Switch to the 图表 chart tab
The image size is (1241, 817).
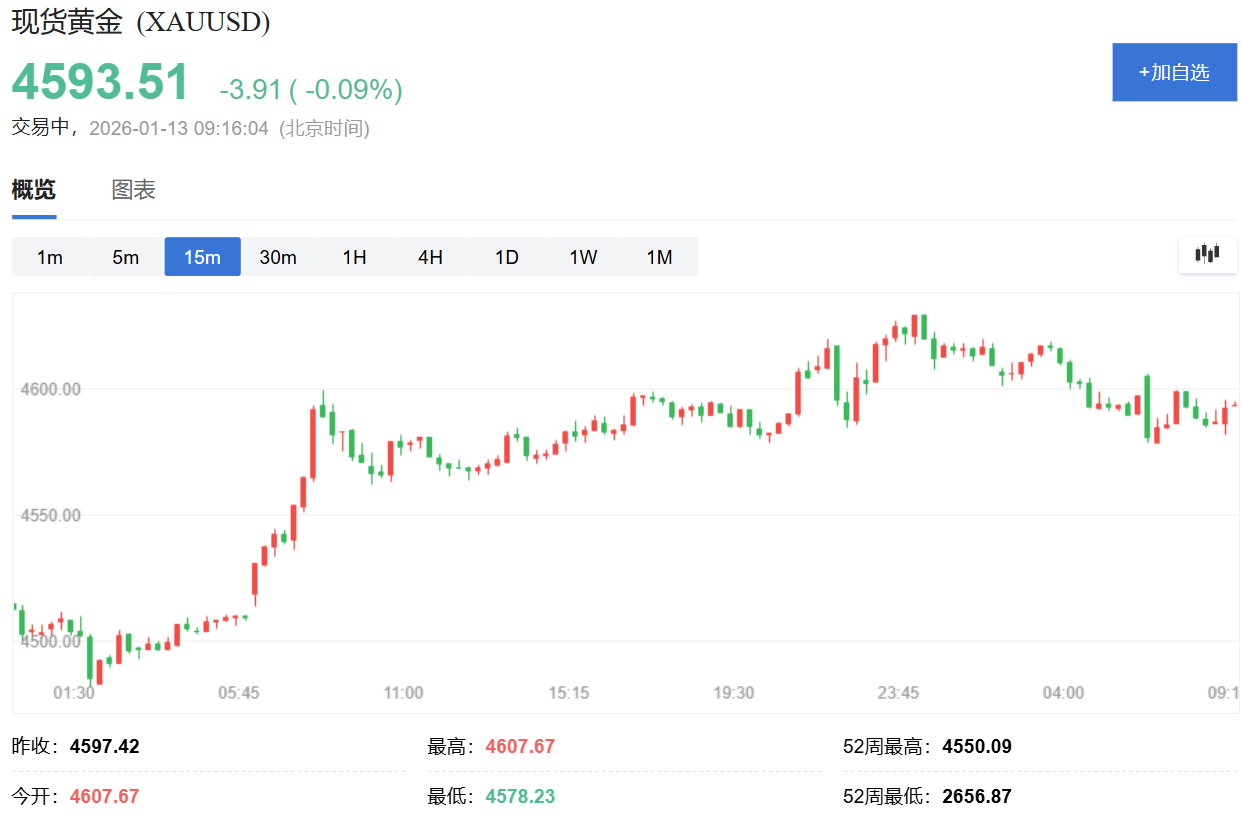click(133, 190)
